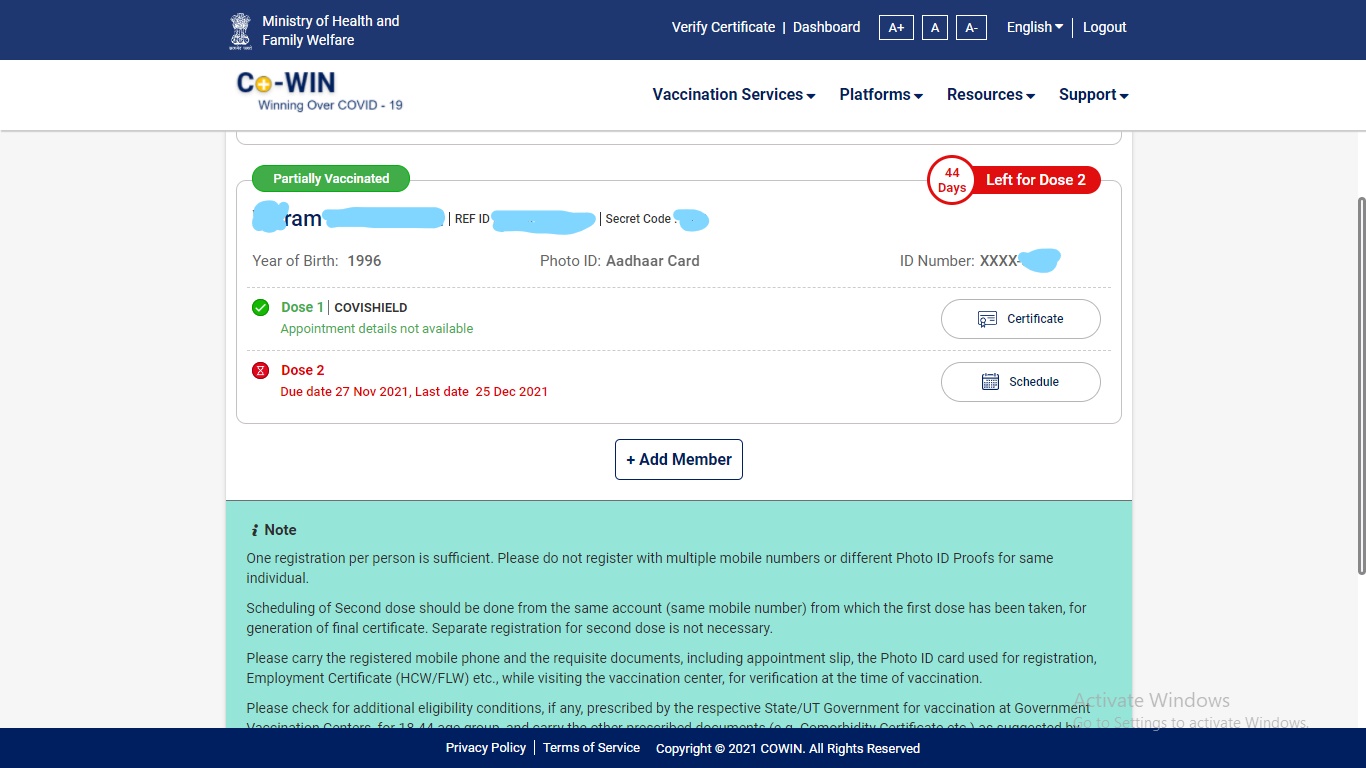This screenshot has height=768, width=1366.
Task: Open Vaccination Services dropdown menu
Action: pyautogui.click(x=734, y=94)
